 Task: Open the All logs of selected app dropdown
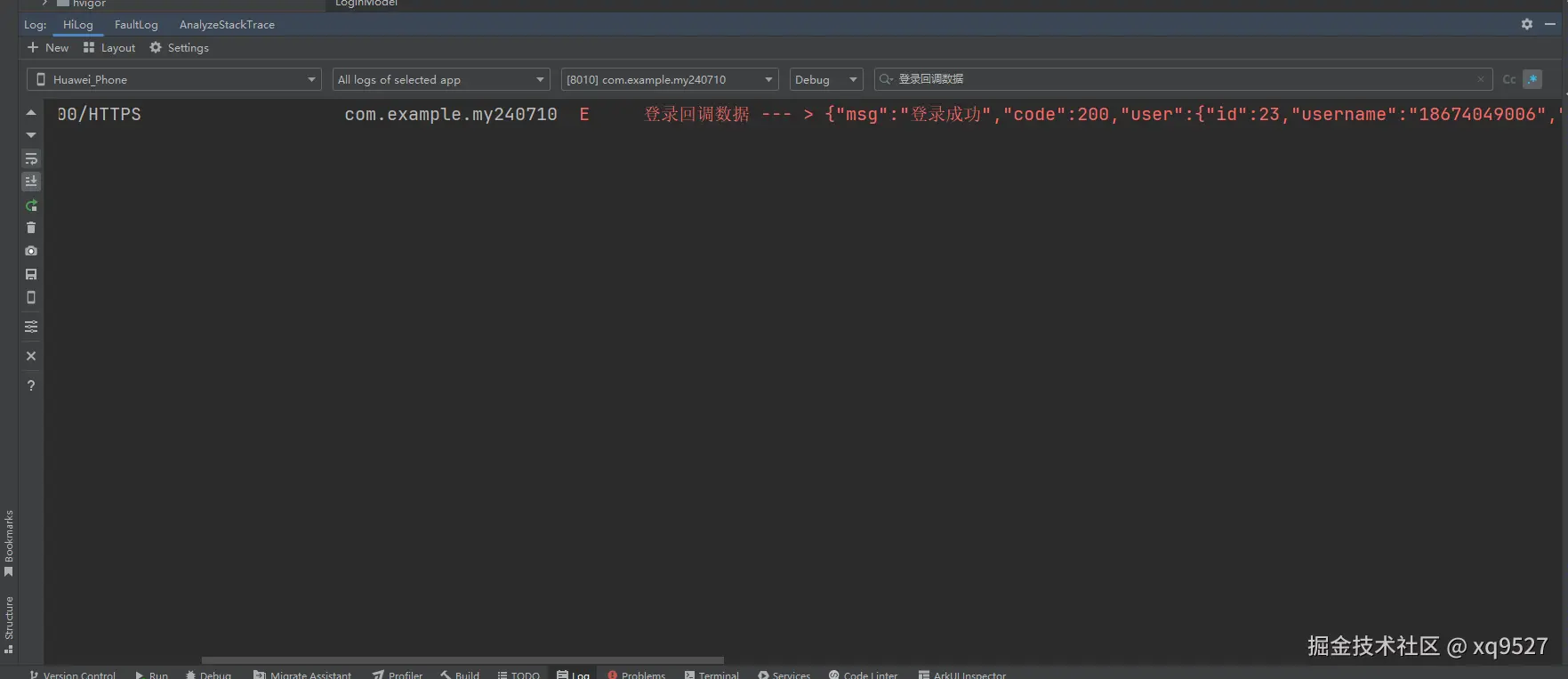point(441,79)
